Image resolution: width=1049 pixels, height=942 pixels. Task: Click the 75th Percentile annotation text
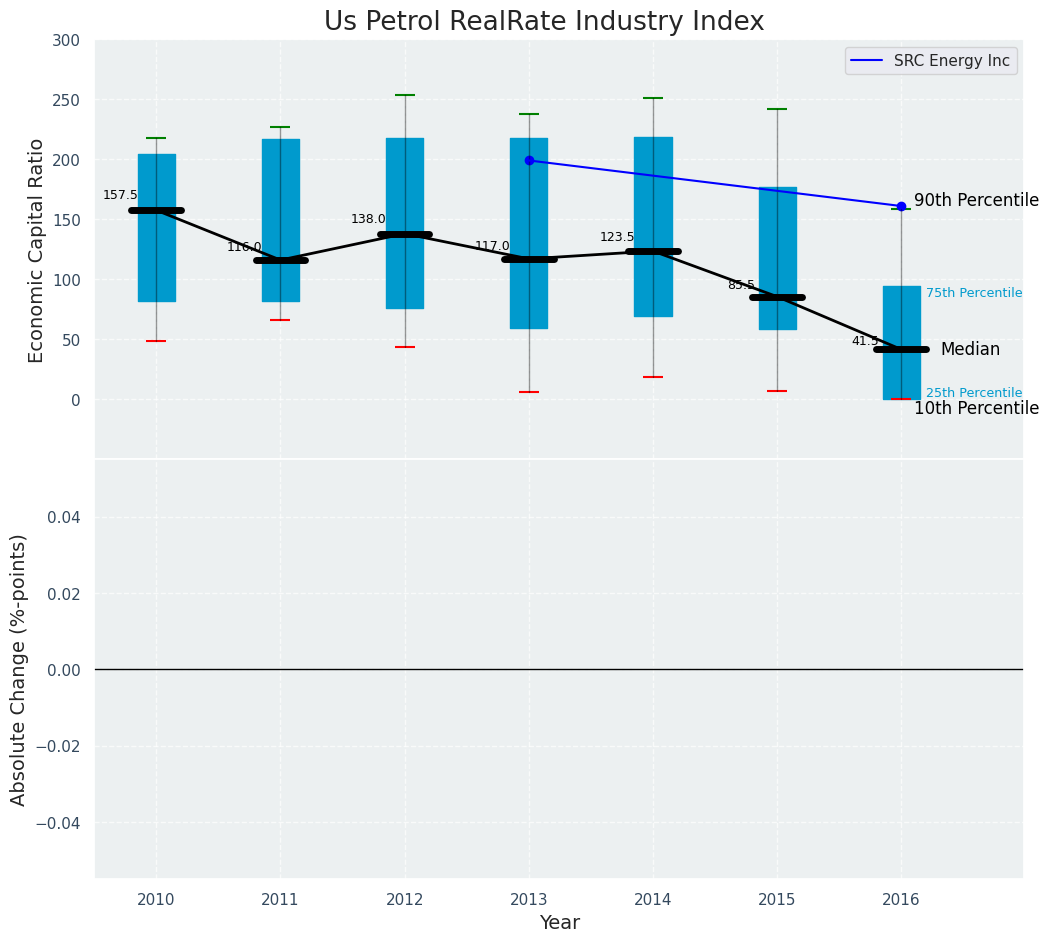coord(973,293)
